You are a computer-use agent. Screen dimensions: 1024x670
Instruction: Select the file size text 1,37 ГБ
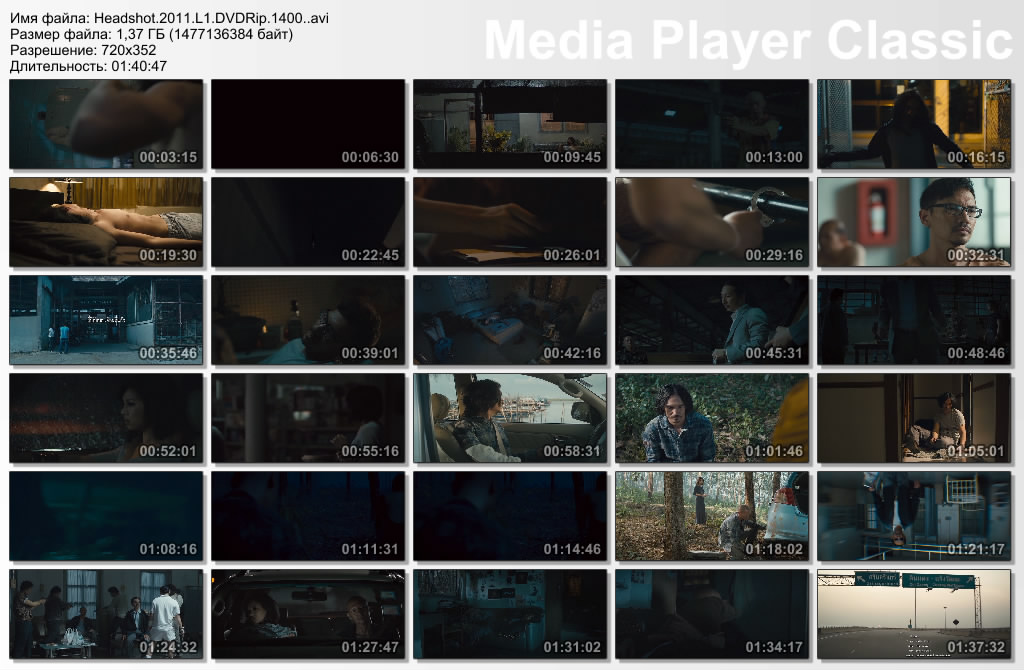[140, 34]
